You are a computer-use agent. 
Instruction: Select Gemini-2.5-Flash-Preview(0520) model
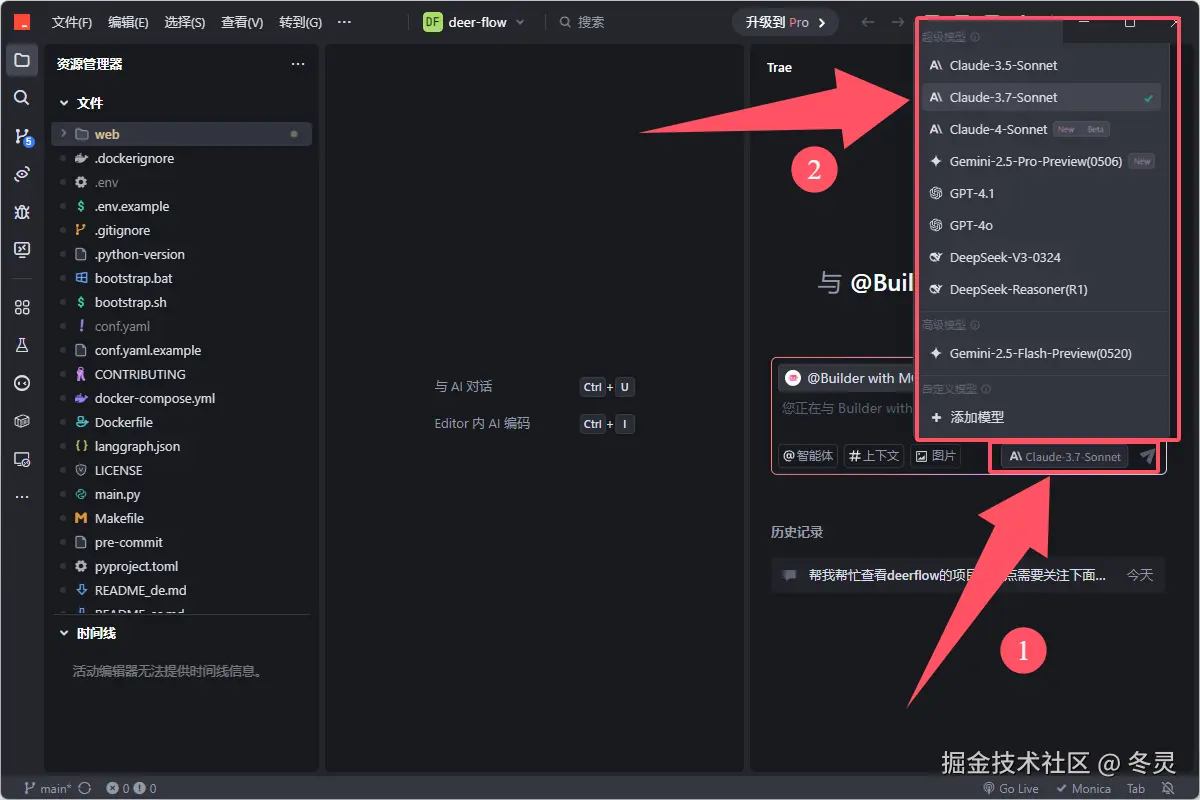(1040, 353)
